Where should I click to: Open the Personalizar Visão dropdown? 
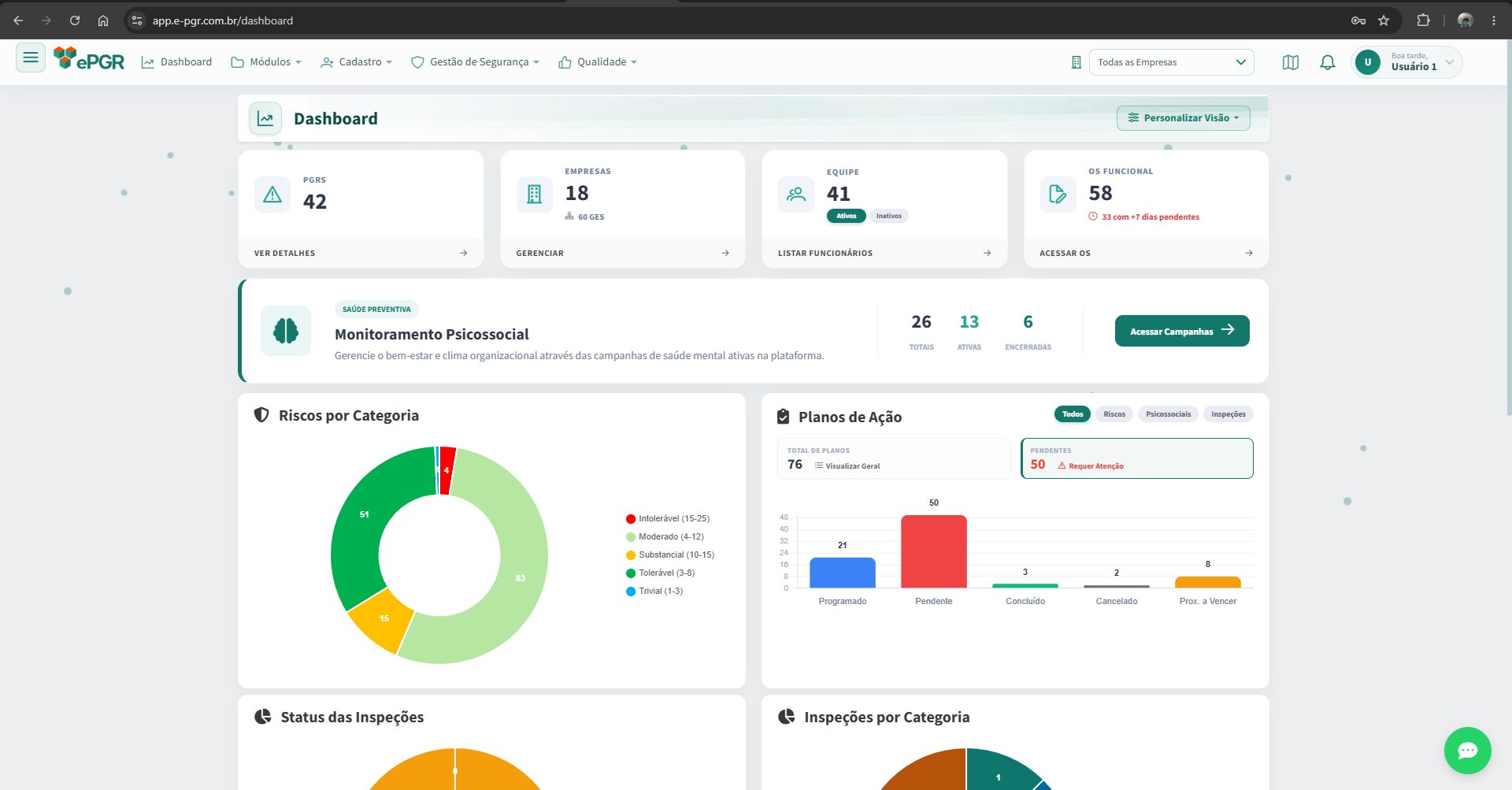click(1183, 118)
